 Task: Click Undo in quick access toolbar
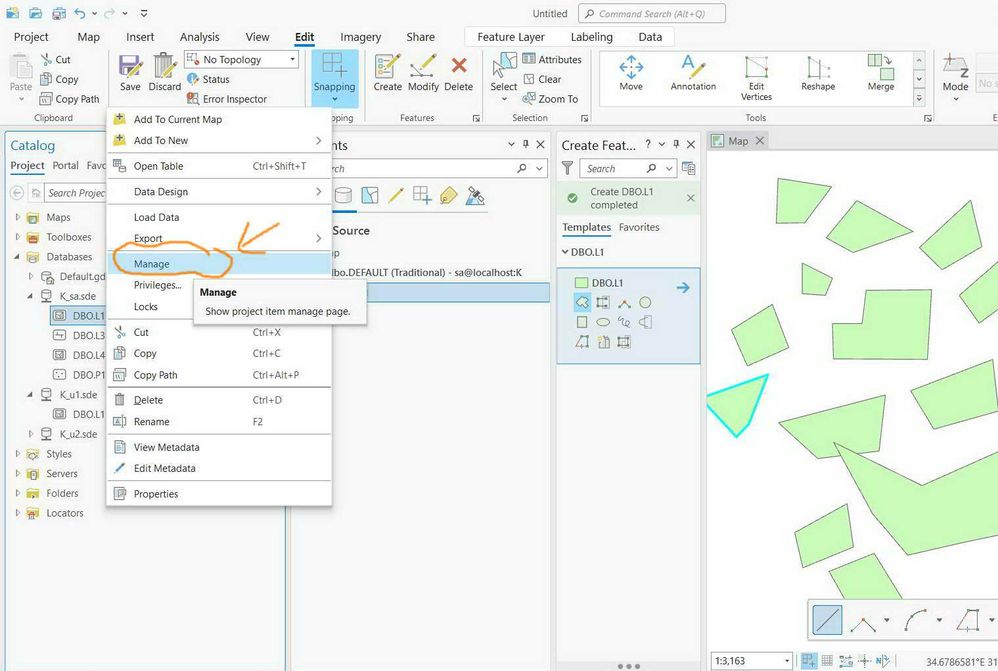coord(80,13)
